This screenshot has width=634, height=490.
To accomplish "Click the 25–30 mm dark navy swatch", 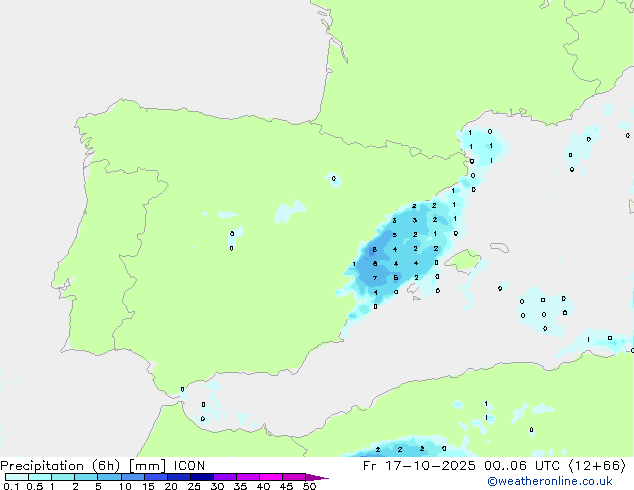I will tap(201, 477).
